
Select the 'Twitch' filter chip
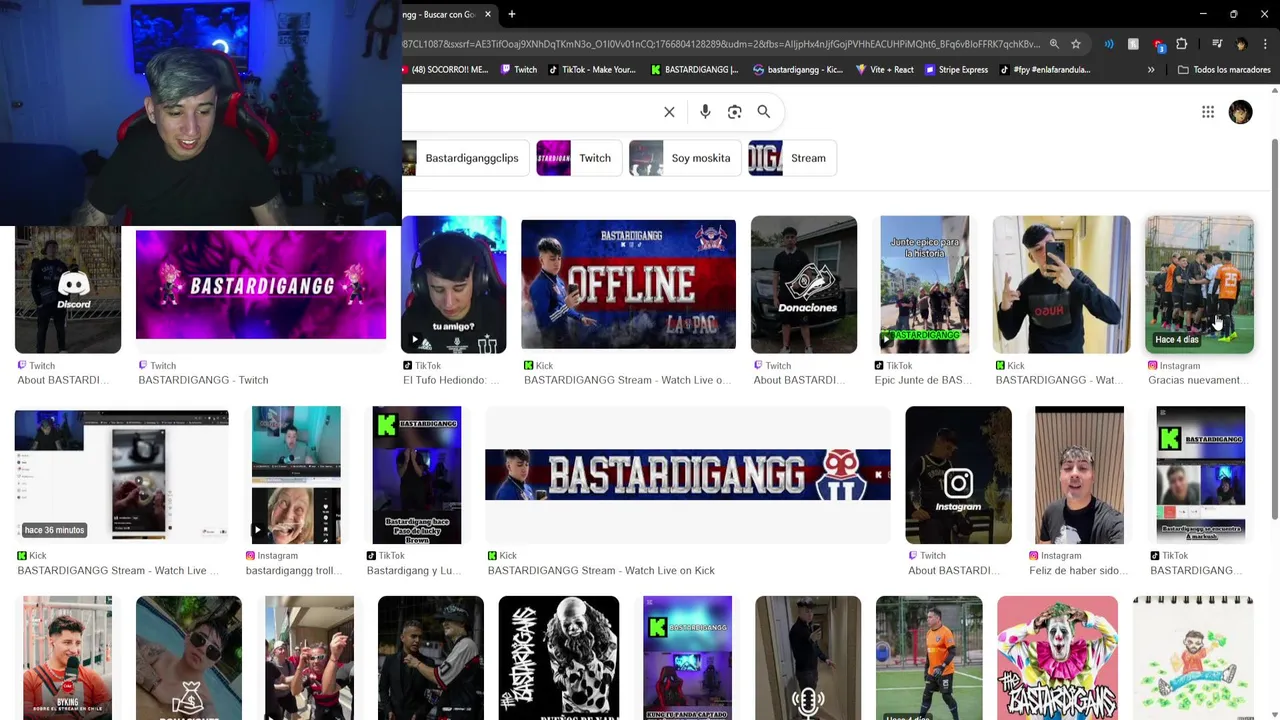click(579, 158)
